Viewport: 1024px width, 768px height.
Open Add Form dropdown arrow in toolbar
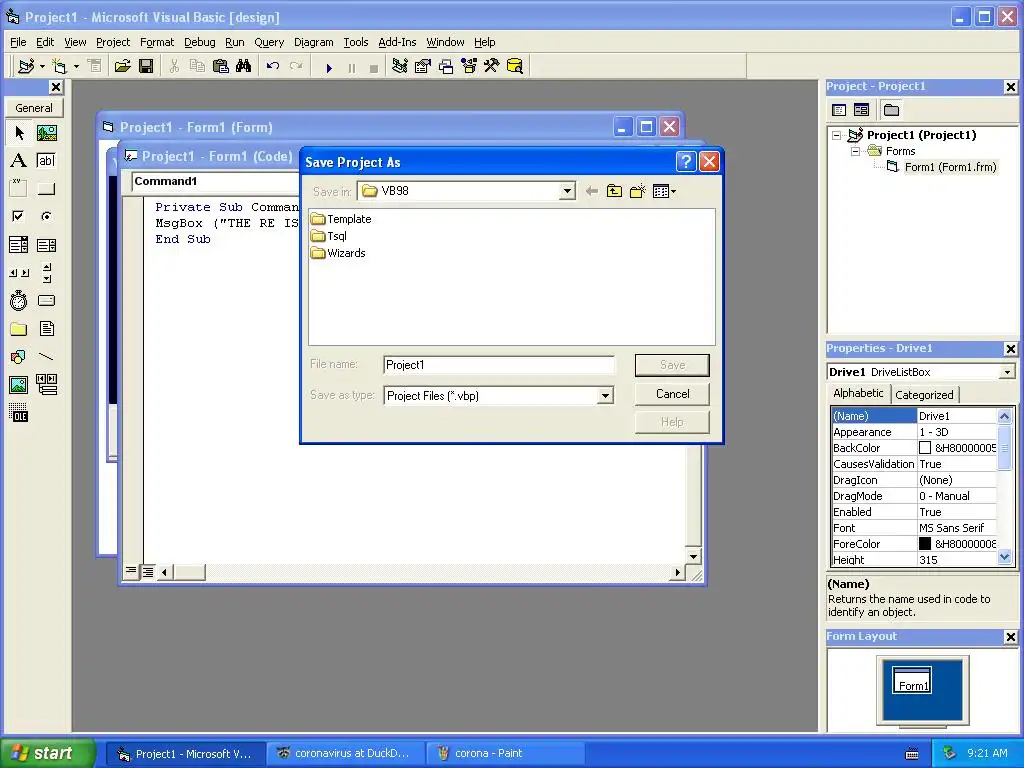[76, 66]
